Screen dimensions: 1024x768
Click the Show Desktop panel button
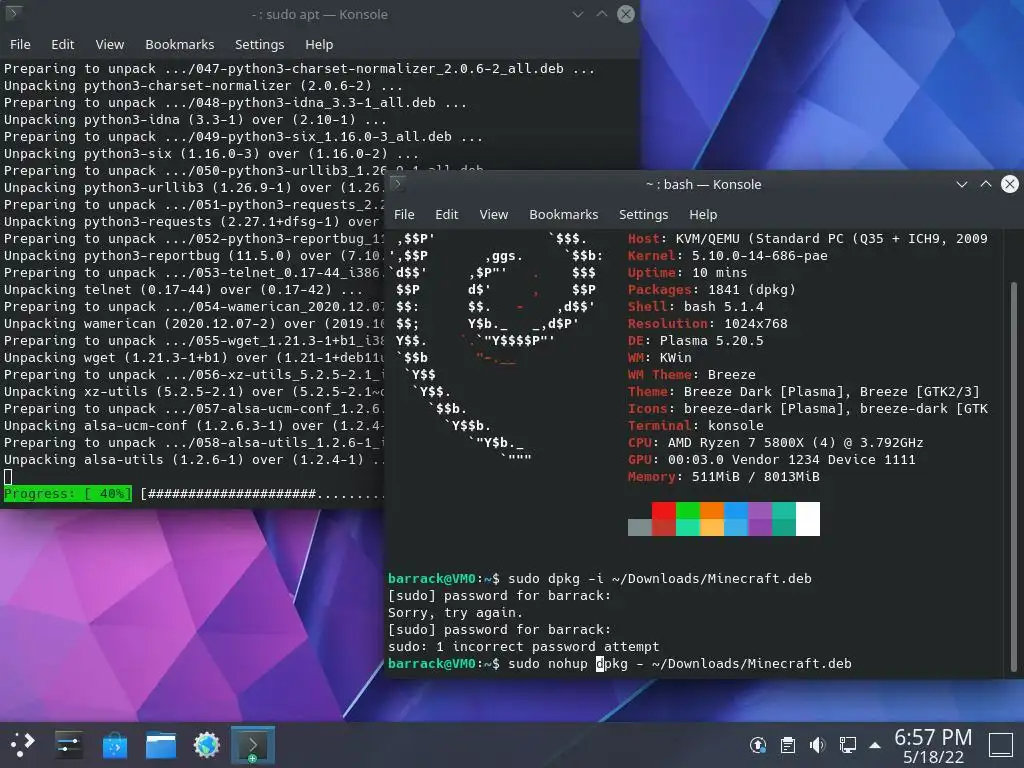click(x=1000, y=745)
